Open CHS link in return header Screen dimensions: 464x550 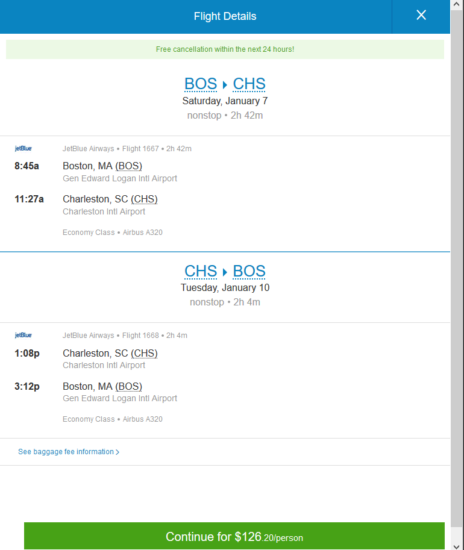201,271
